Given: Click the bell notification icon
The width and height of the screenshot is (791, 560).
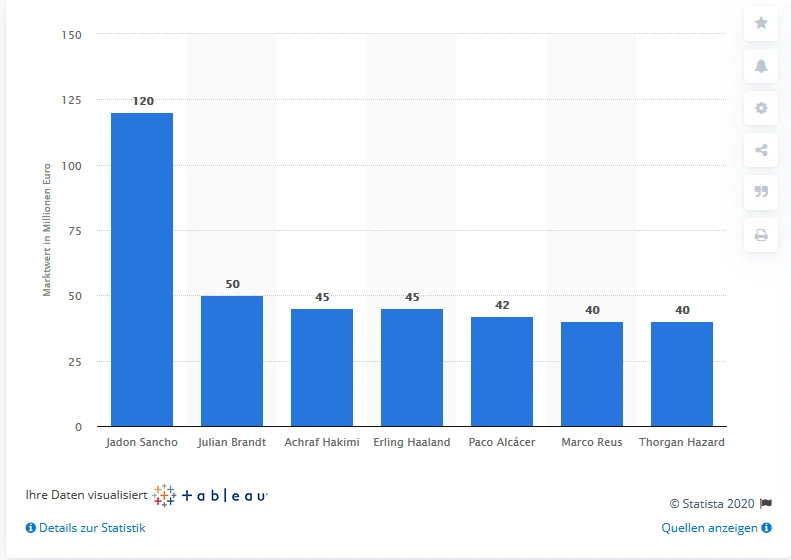Looking at the screenshot, I should click(761, 66).
